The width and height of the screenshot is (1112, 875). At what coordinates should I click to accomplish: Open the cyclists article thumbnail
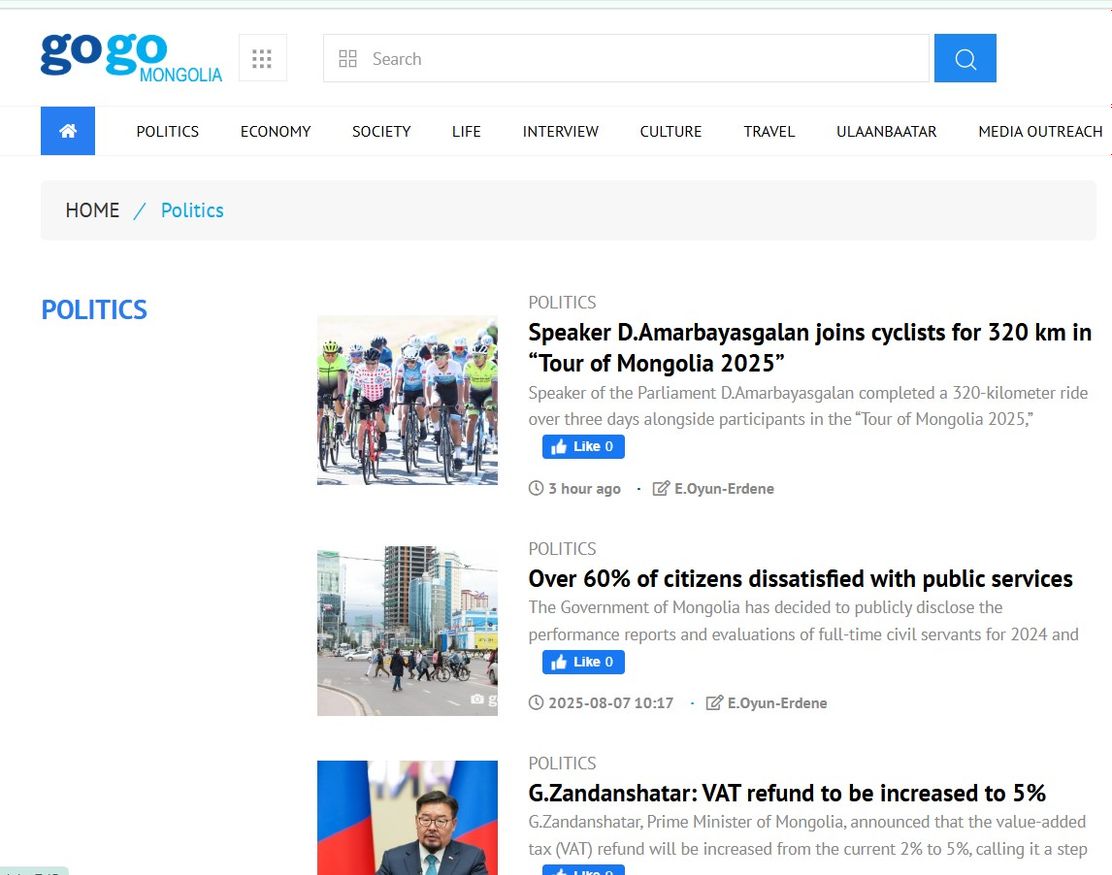[407, 400]
